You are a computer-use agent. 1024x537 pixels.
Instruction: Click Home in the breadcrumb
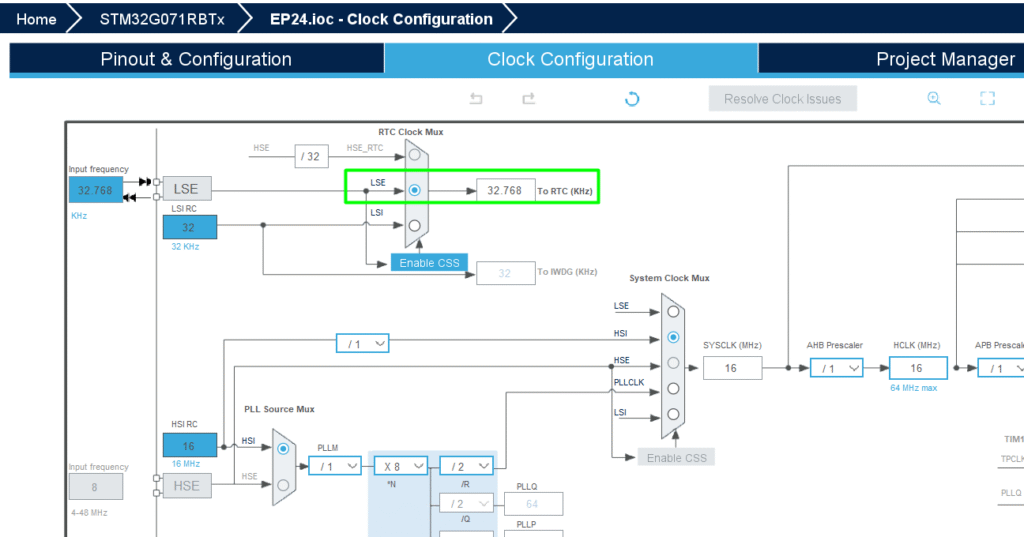click(x=36, y=19)
